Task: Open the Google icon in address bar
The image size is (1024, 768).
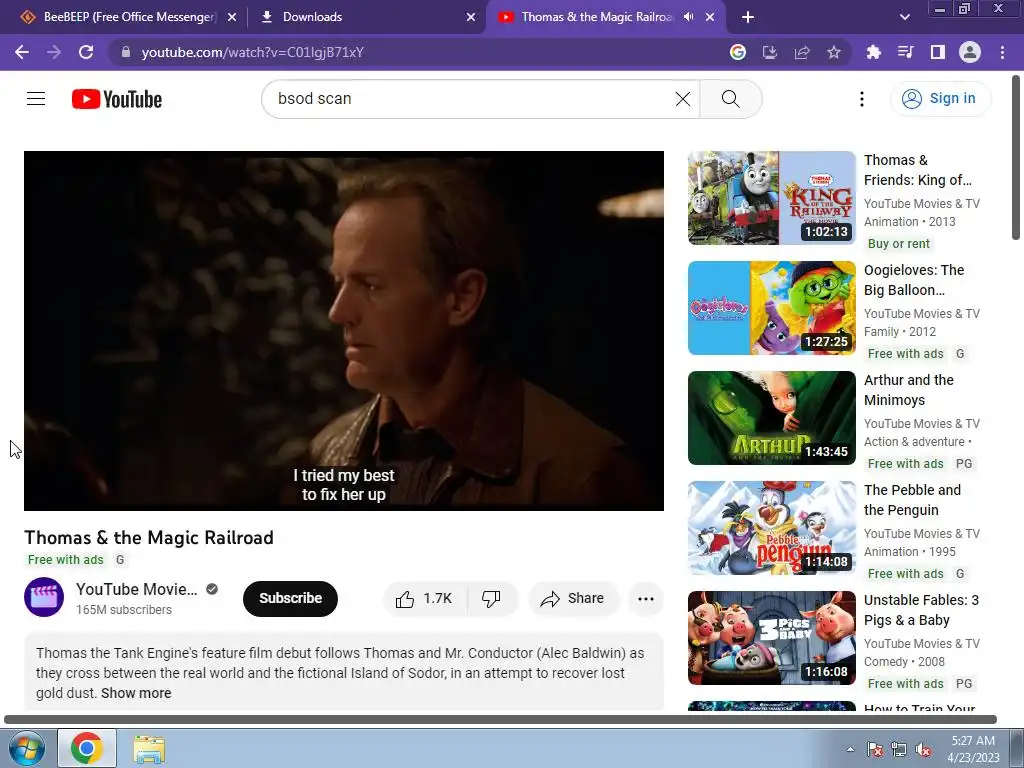Action: (x=737, y=52)
